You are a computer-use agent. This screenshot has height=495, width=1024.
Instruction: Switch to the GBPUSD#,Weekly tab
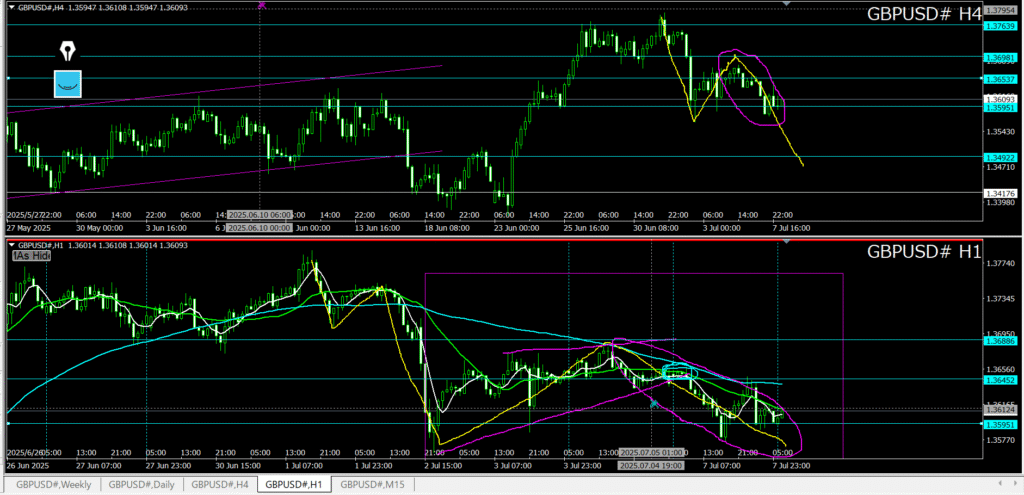tap(50, 484)
